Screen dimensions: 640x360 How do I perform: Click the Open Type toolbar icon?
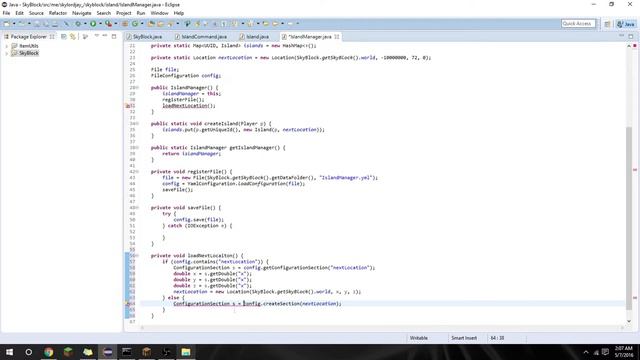pyautogui.click(x=151, y=24)
